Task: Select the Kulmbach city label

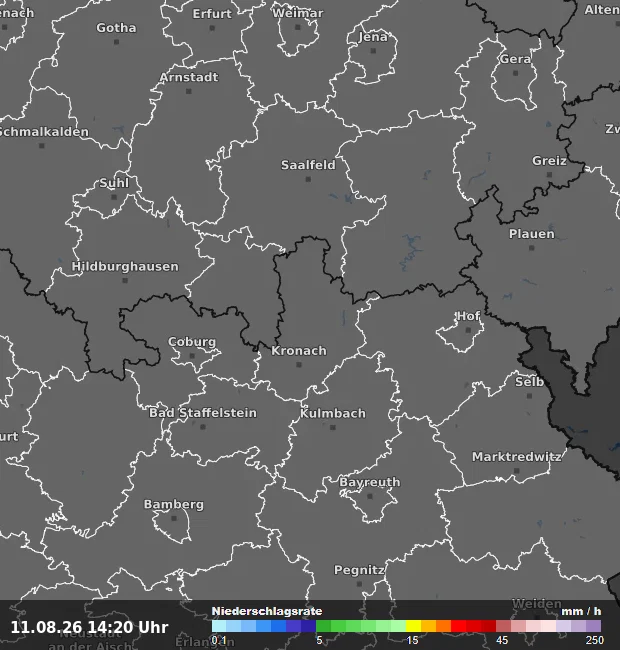Action: (333, 413)
